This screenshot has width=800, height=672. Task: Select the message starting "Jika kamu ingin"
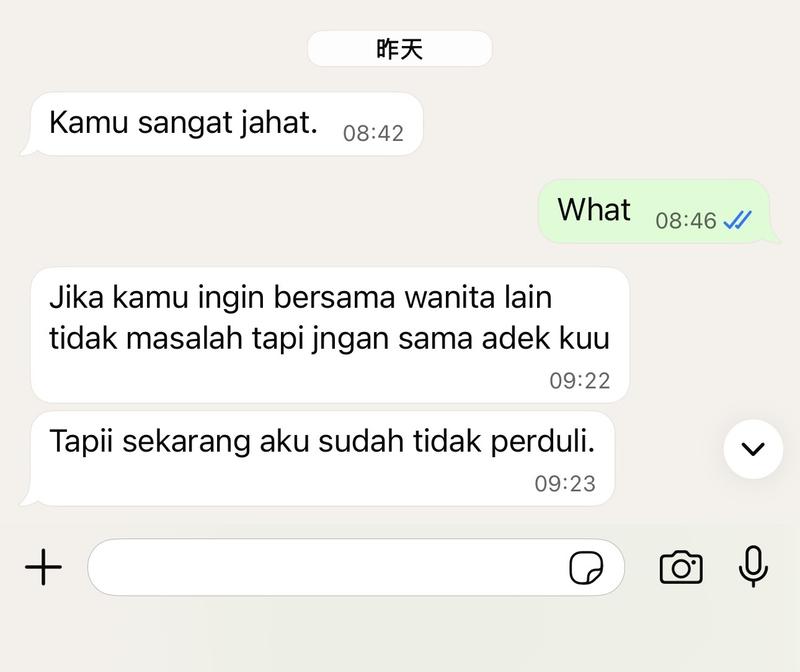click(330, 335)
